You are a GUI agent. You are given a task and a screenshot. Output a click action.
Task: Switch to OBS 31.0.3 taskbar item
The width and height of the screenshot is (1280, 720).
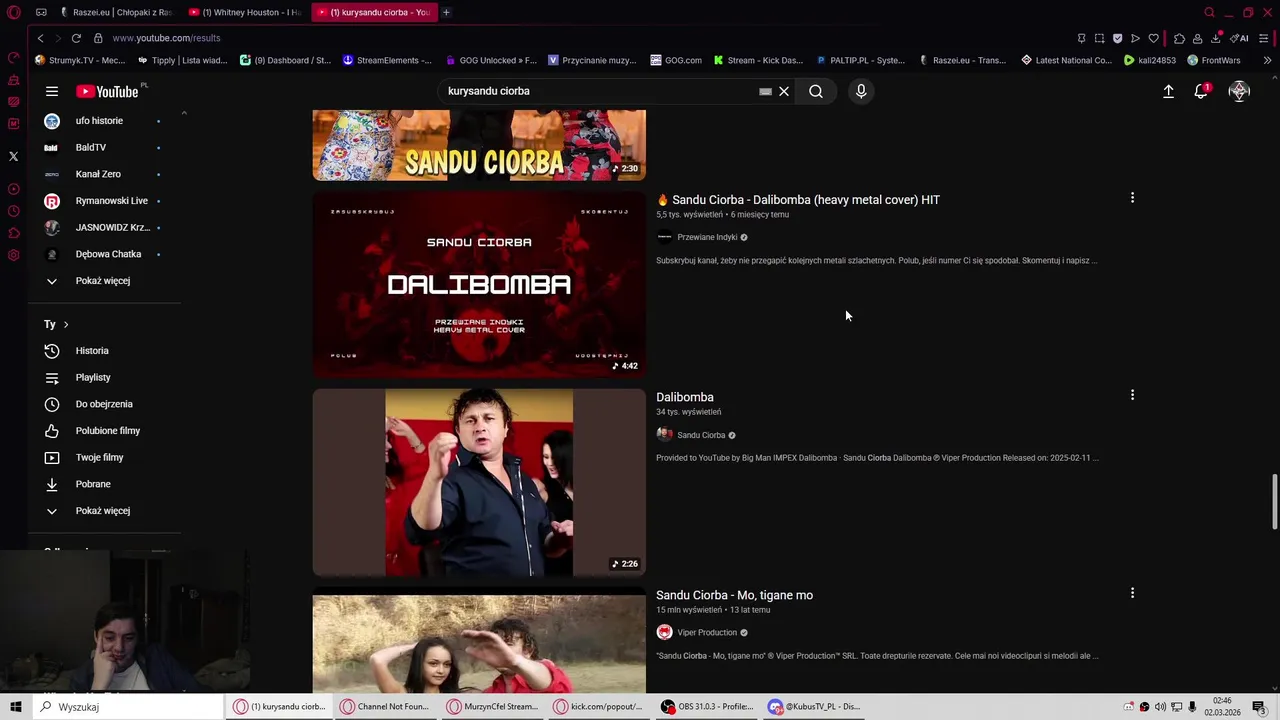[707, 707]
